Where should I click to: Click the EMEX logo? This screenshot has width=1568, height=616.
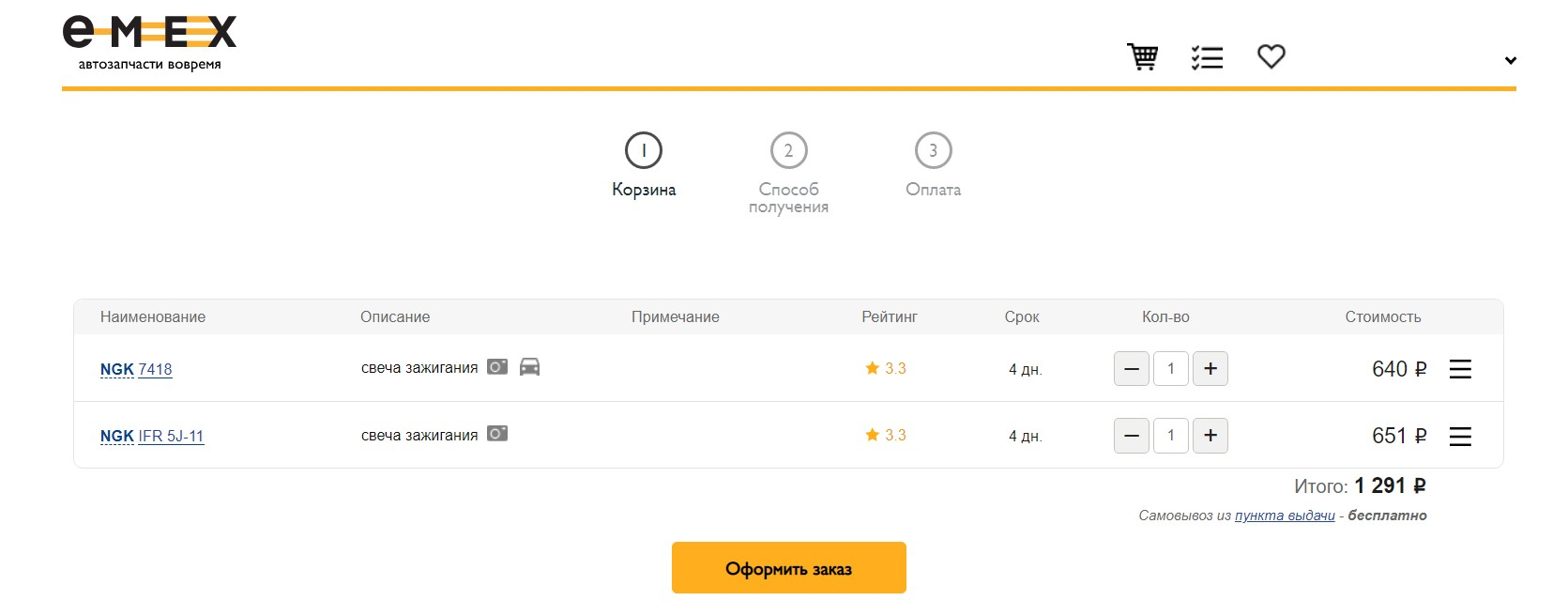tap(149, 32)
